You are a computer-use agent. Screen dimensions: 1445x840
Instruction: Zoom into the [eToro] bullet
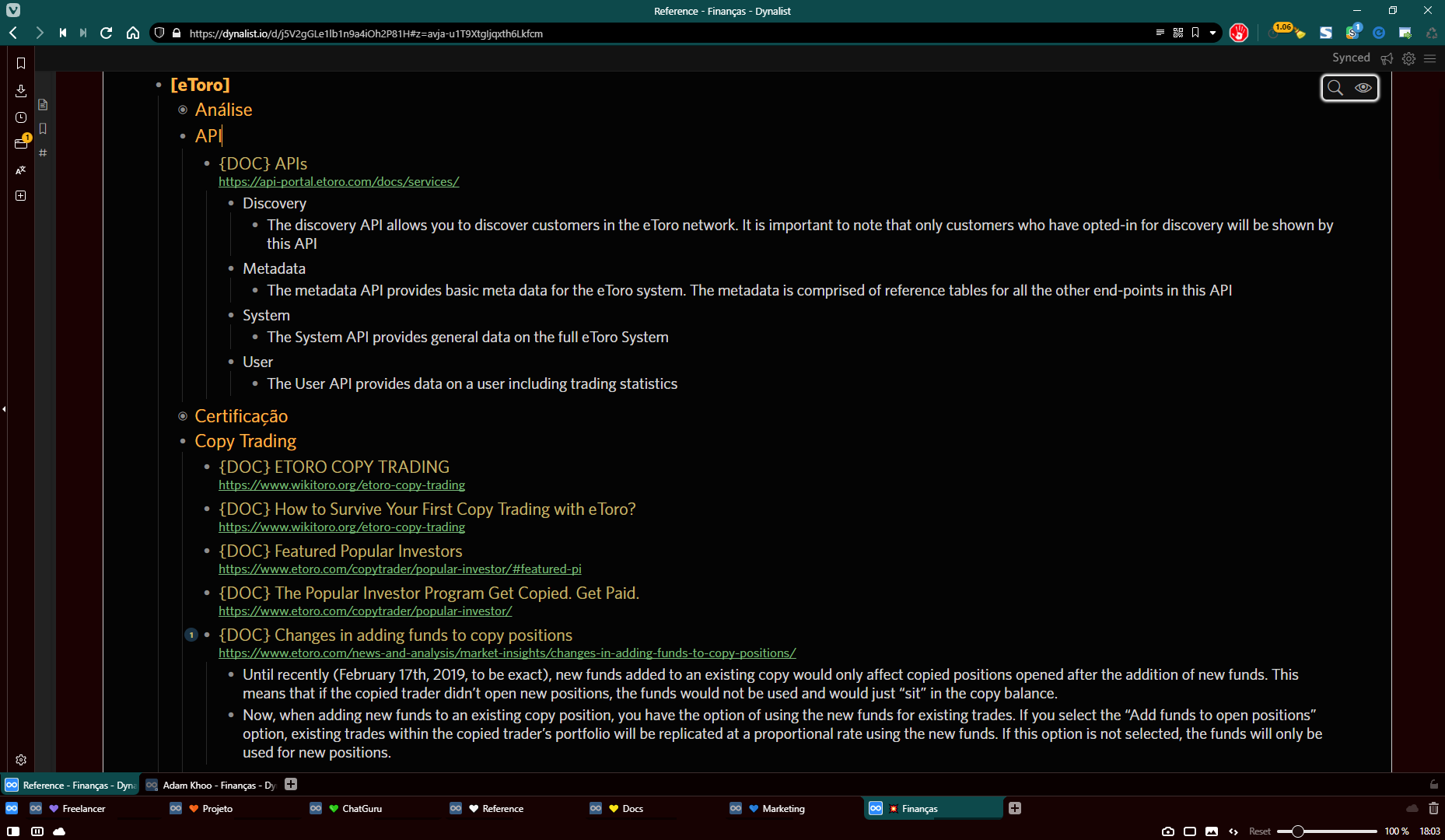(159, 85)
